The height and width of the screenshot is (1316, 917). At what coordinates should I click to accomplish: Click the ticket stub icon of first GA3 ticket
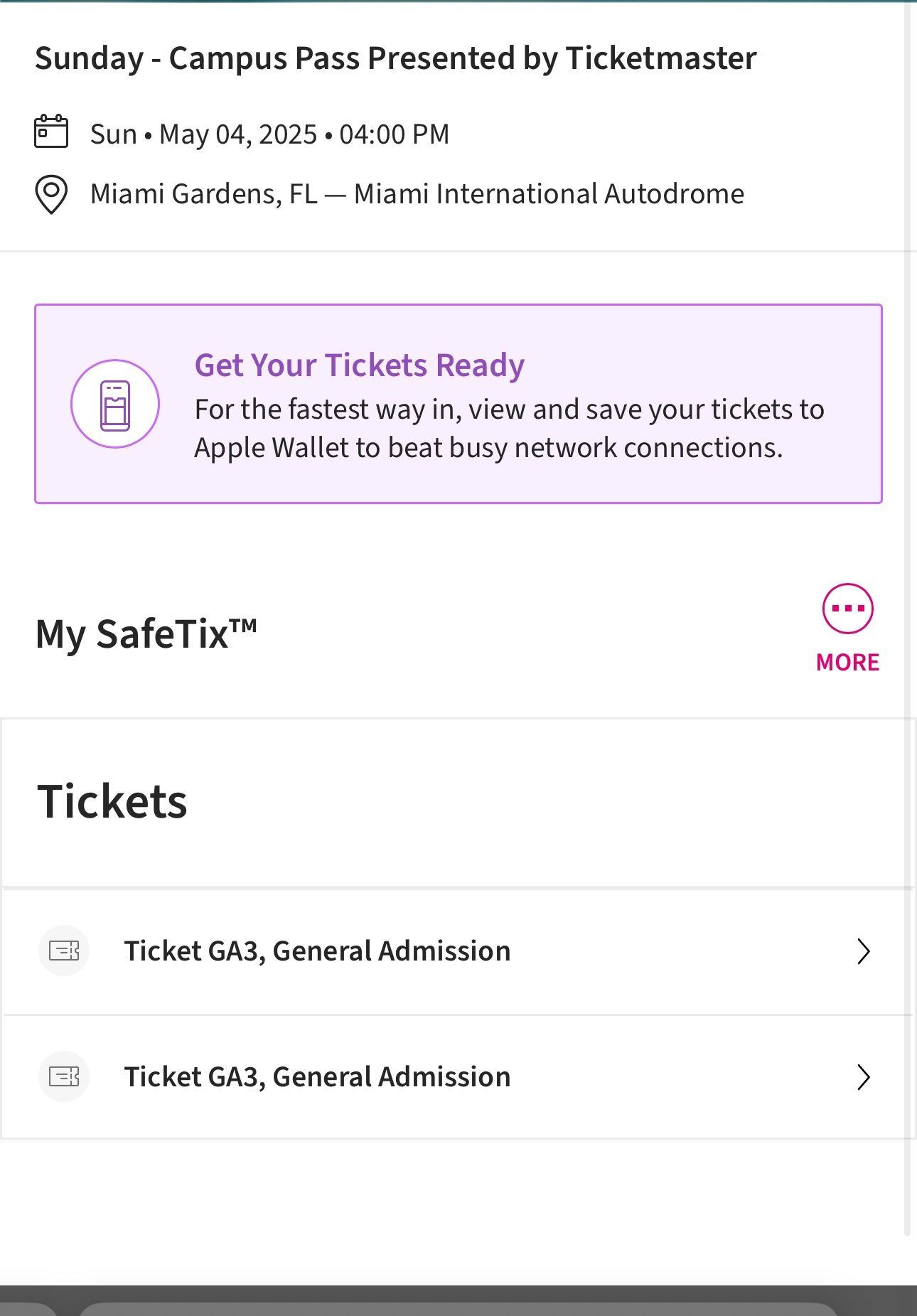click(x=64, y=951)
